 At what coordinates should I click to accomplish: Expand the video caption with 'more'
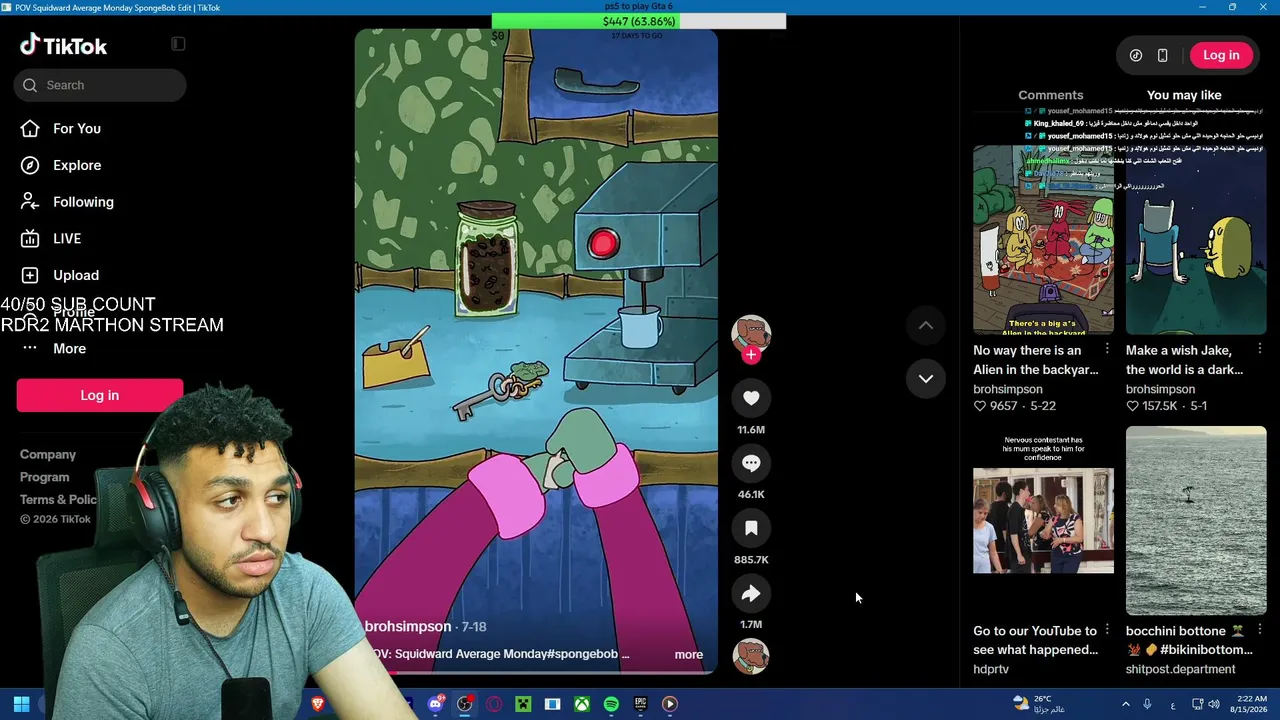688,654
